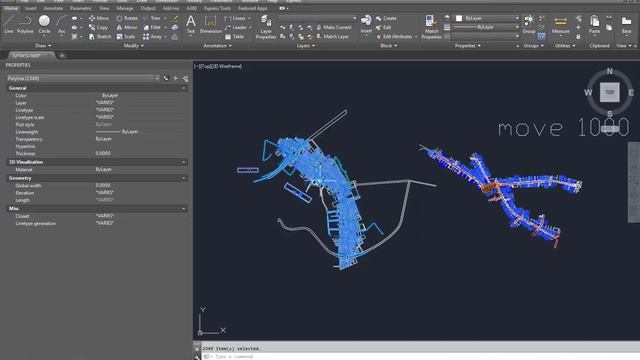Expand the Draw panel dropdown
This screenshot has width=640, height=360.
43,46
